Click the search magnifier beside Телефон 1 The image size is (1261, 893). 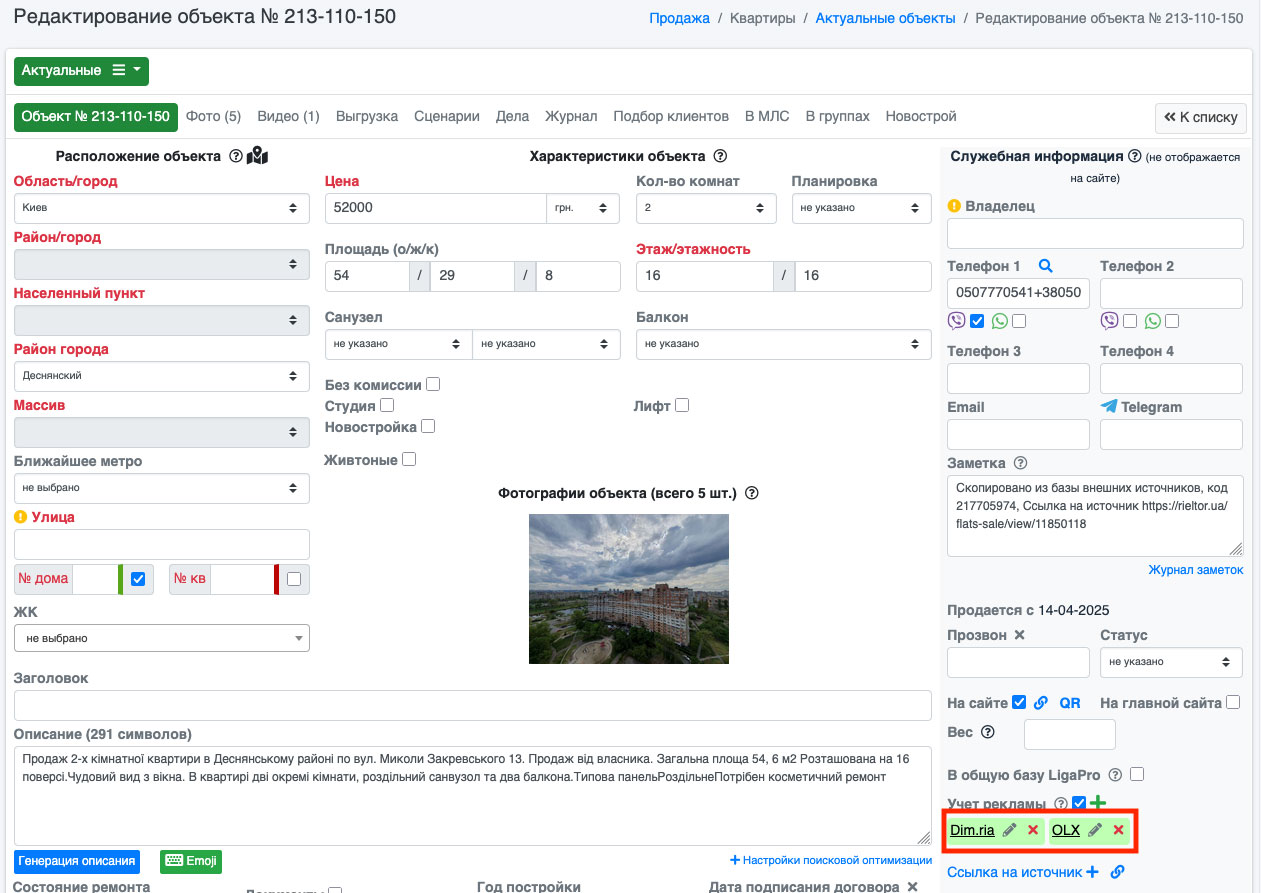(1045, 266)
